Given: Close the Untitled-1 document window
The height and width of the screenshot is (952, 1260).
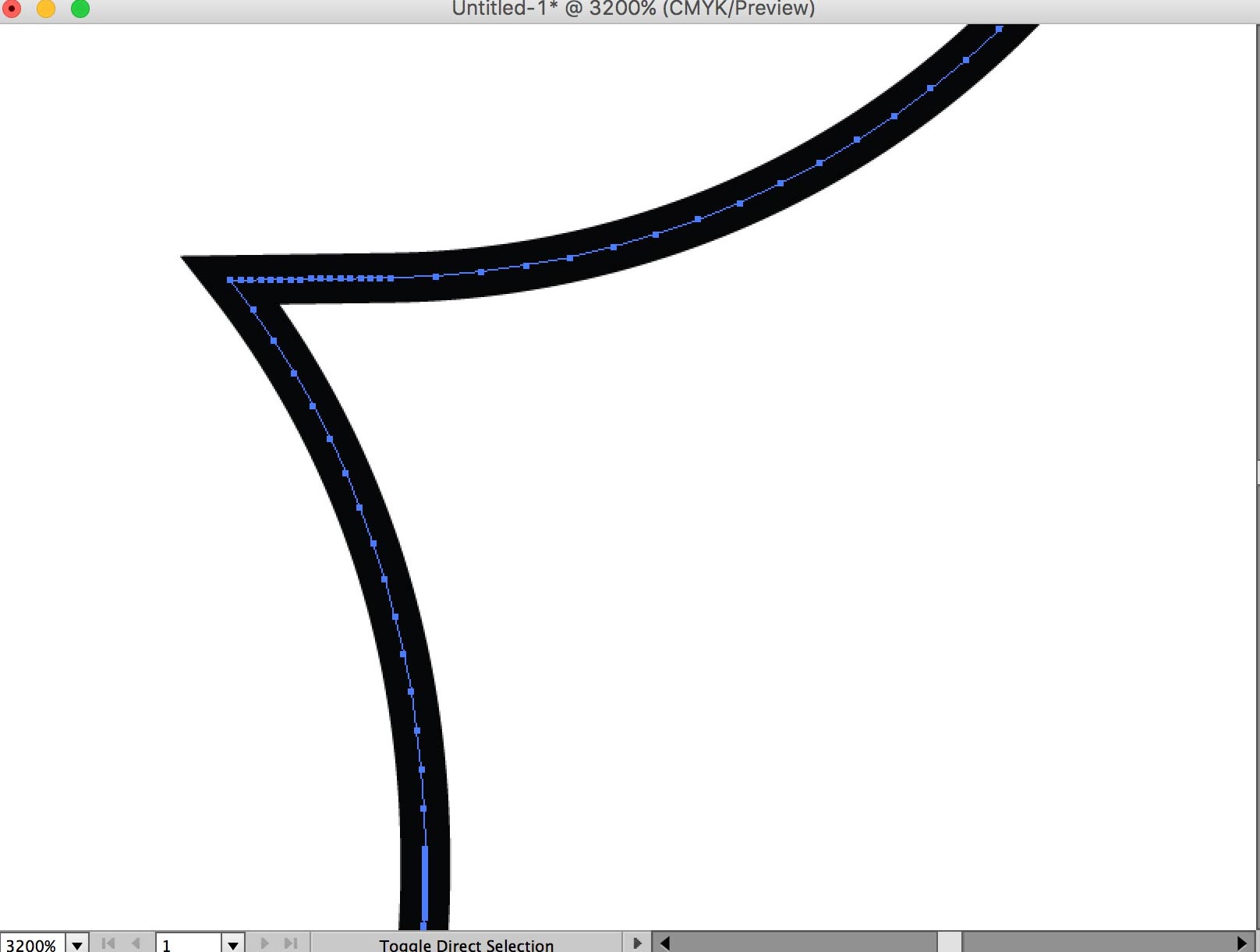Looking at the screenshot, I should click(12, 9).
